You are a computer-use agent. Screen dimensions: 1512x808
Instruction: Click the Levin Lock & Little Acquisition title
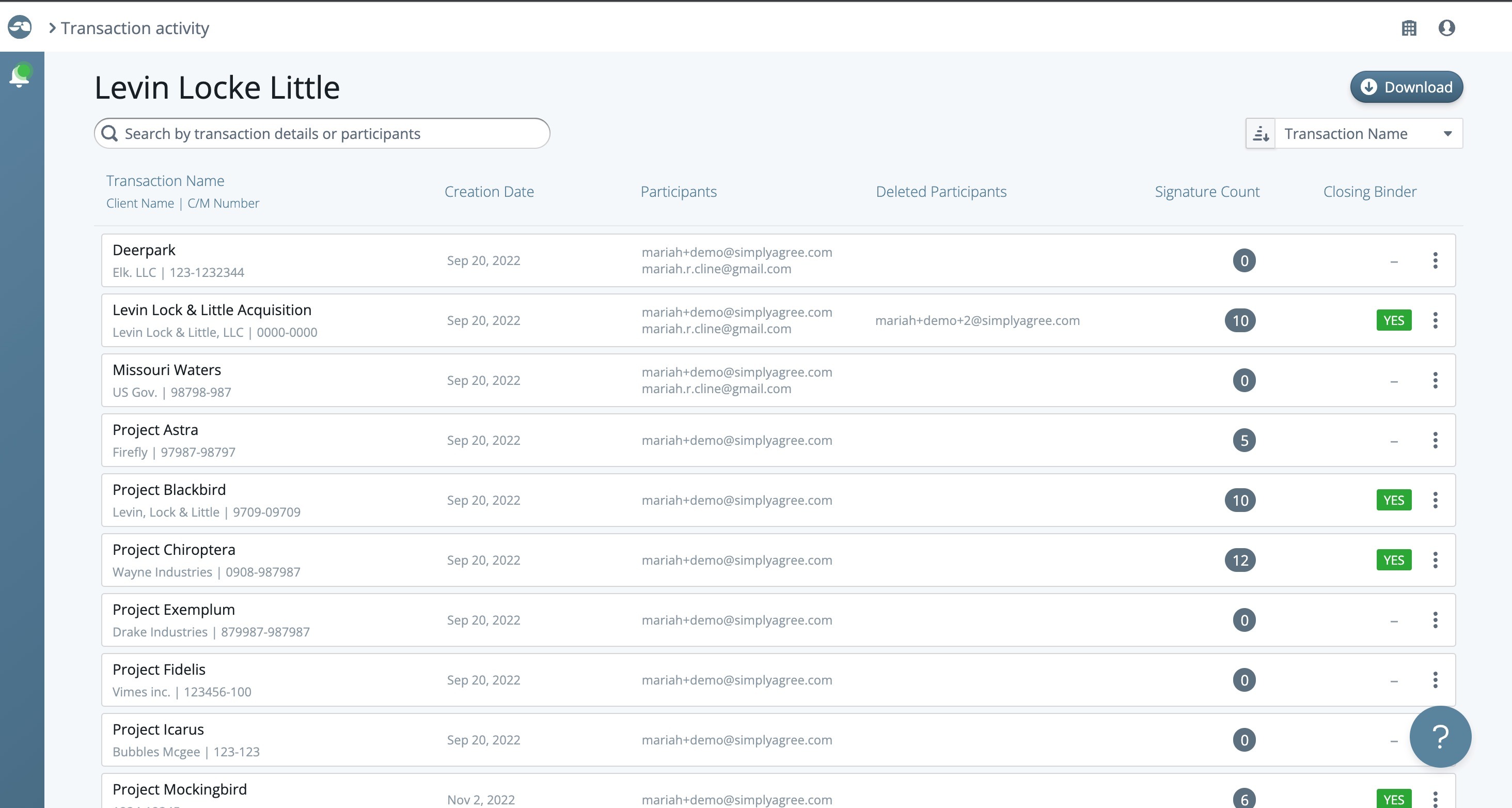click(x=212, y=310)
